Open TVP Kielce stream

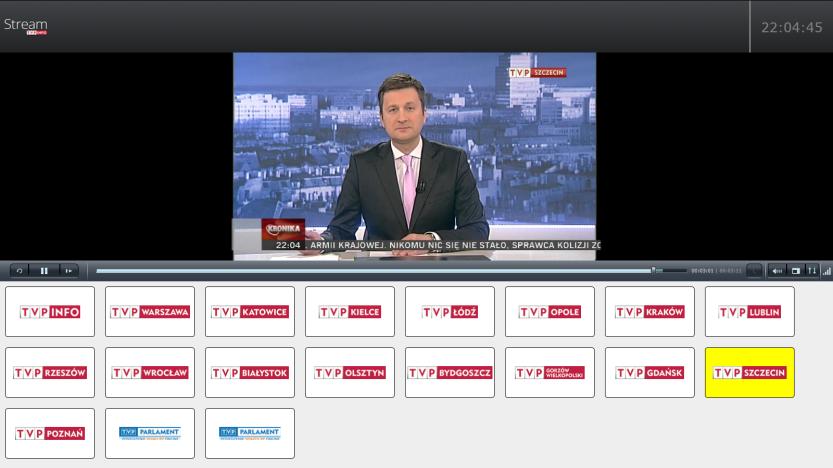[x=350, y=312]
